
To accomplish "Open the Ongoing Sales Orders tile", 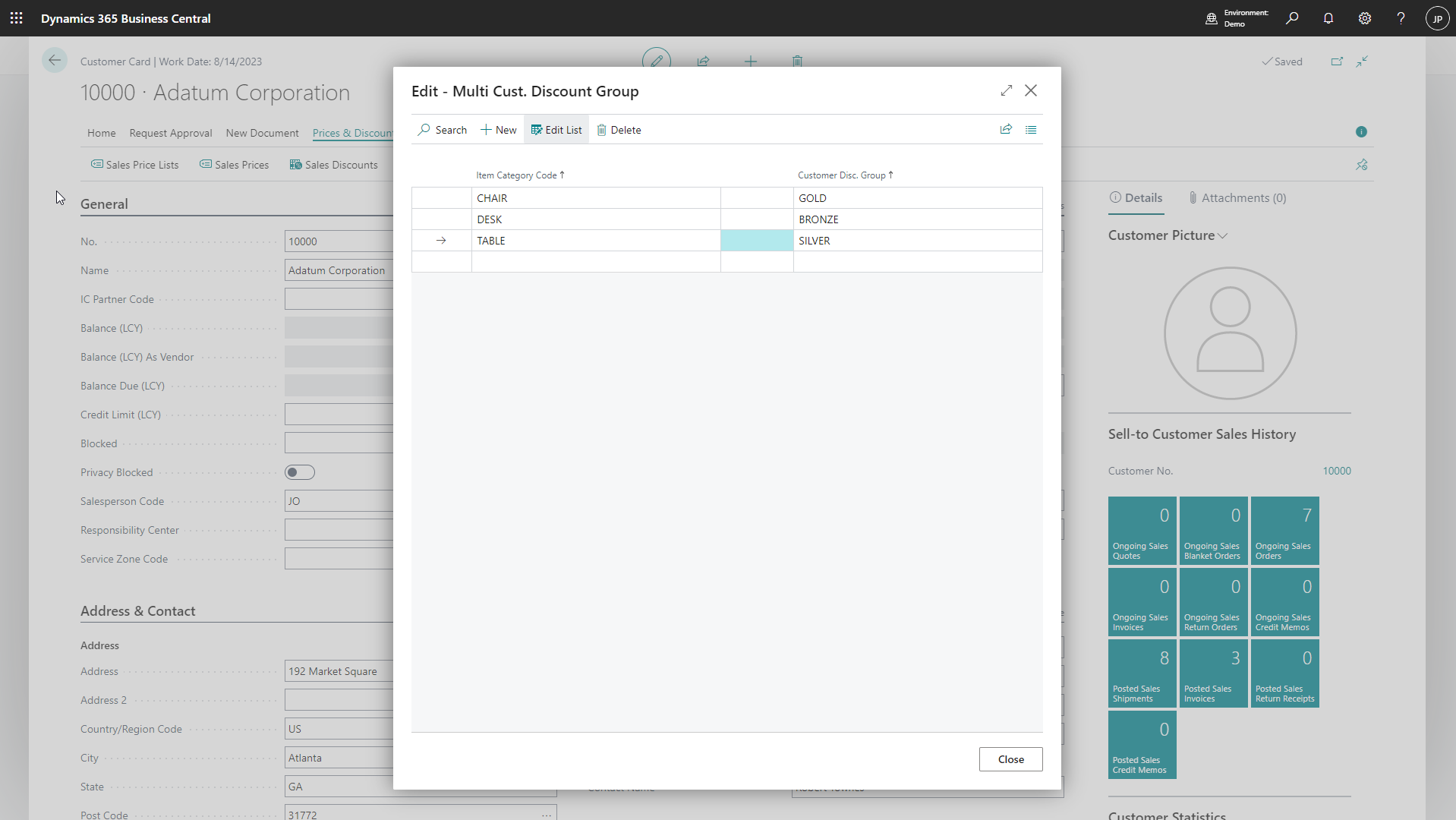I will (x=1285, y=531).
